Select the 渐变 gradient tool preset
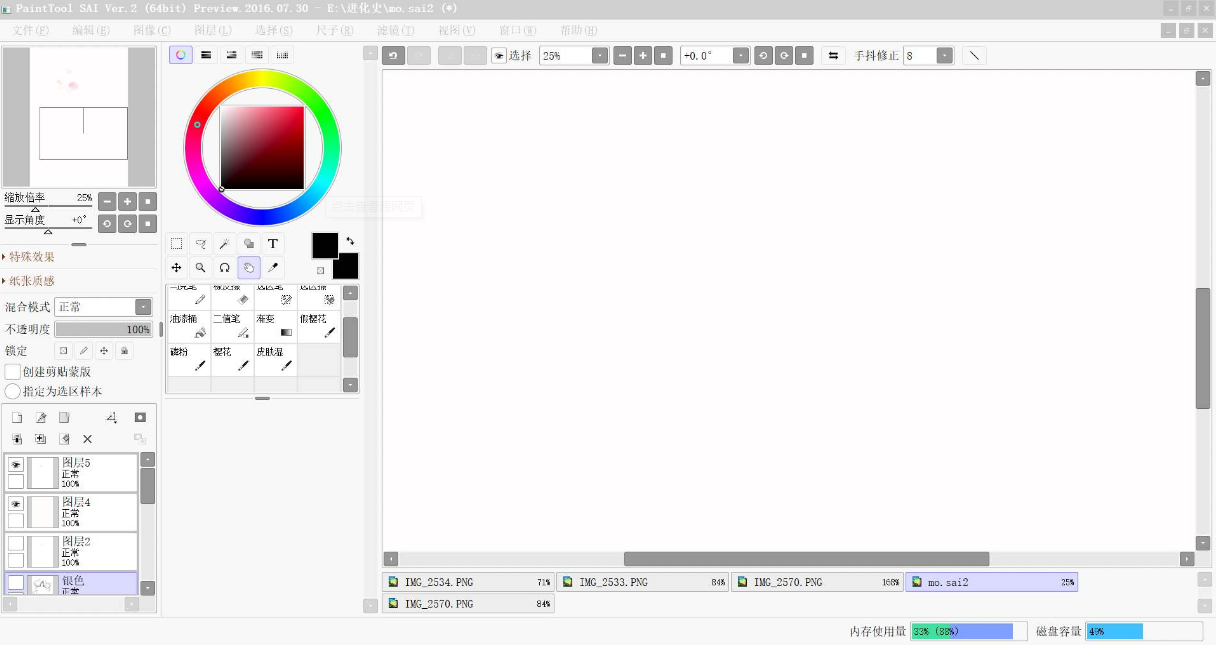This screenshot has width=1219, height=647. click(x=275, y=326)
